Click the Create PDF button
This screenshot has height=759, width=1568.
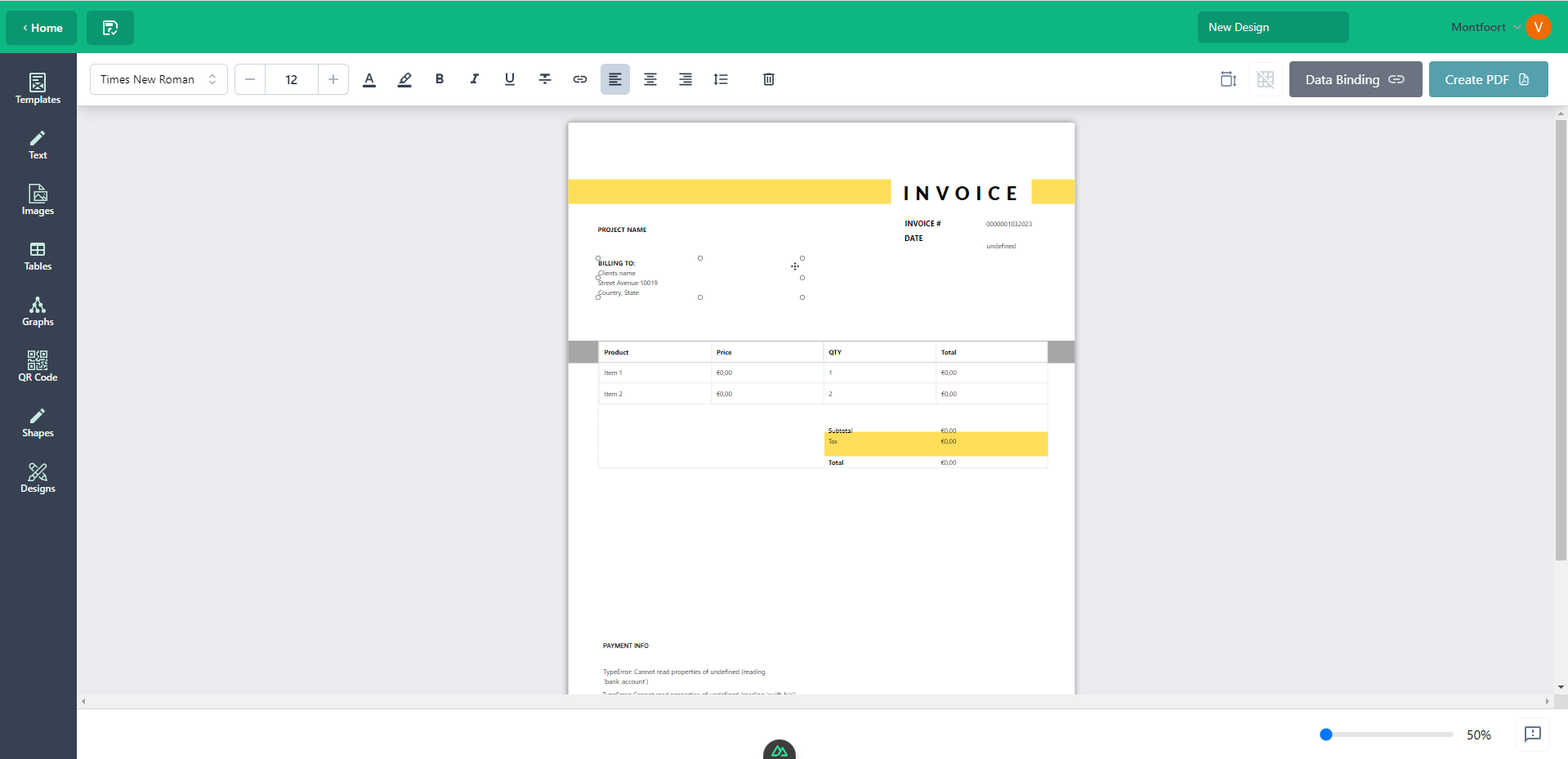coord(1488,79)
